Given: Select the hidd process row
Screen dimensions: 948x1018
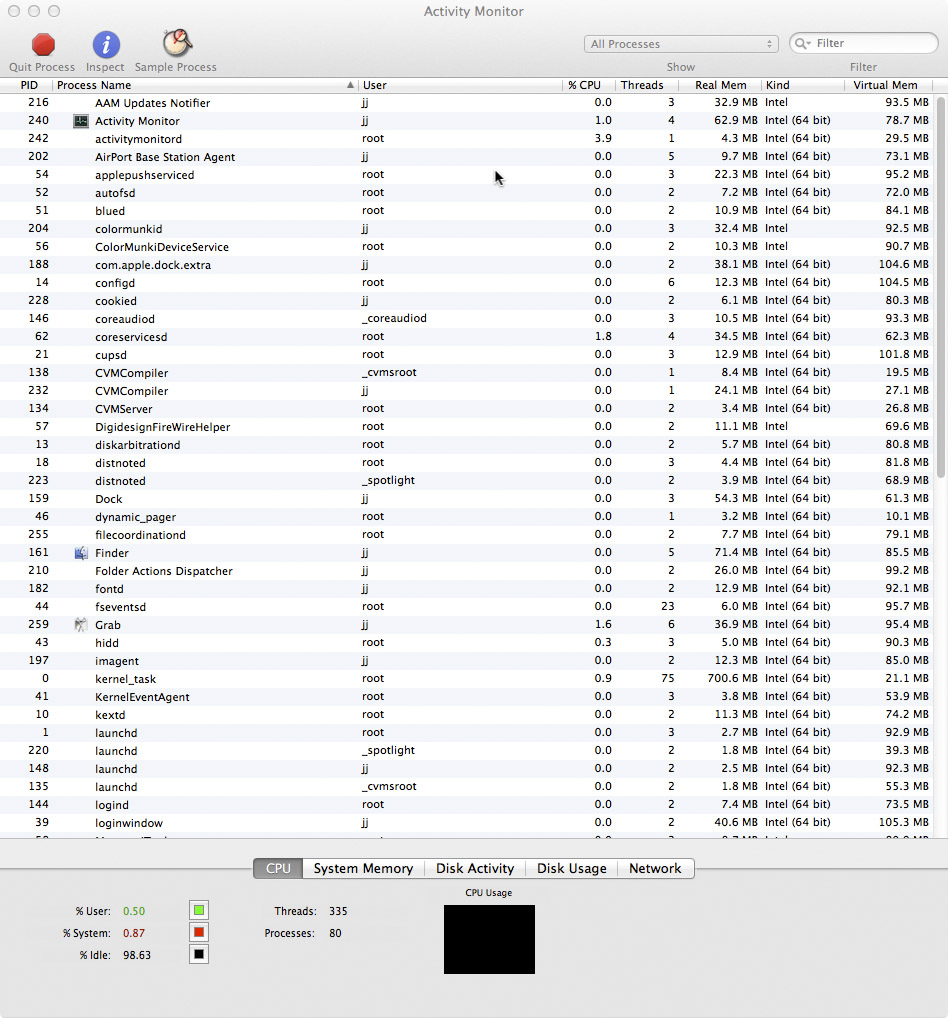Looking at the screenshot, I should point(468,643).
